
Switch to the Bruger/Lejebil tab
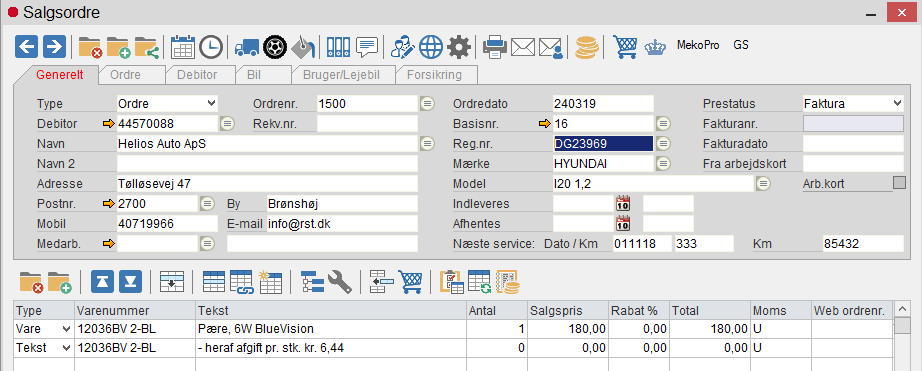(341, 75)
